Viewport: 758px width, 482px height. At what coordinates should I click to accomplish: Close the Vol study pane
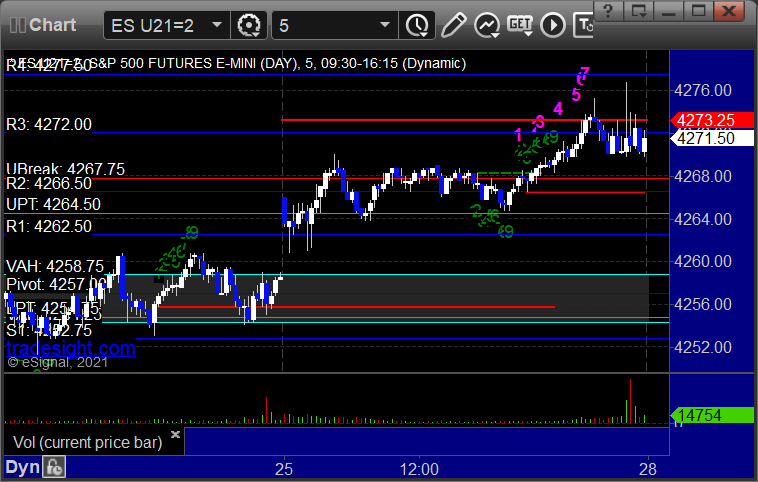pyautogui.click(x=175, y=434)
